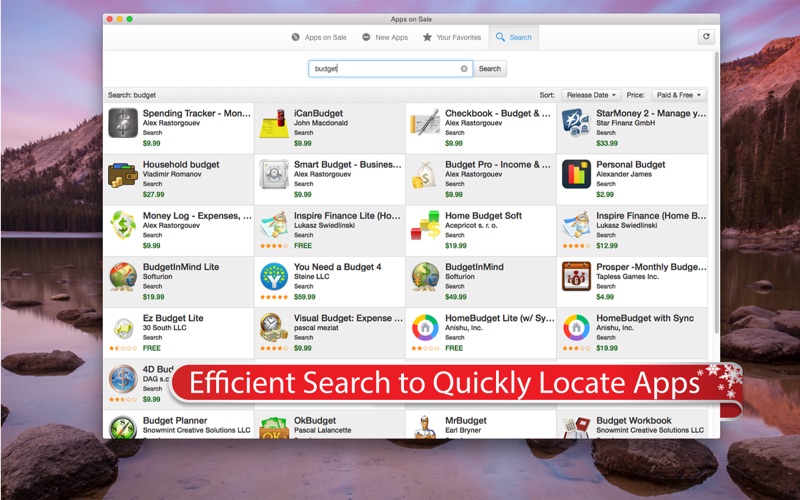Open BudgetInMind Lite globe icon
Image resolution: width=800 pixels, height=500 pixels.
click(123, 277)
